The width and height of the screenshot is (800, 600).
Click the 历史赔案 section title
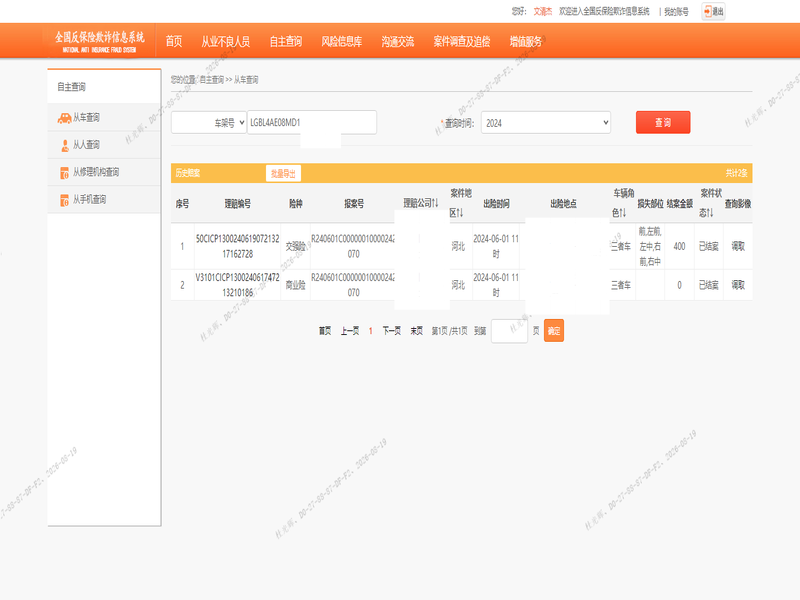click(188, 173)
